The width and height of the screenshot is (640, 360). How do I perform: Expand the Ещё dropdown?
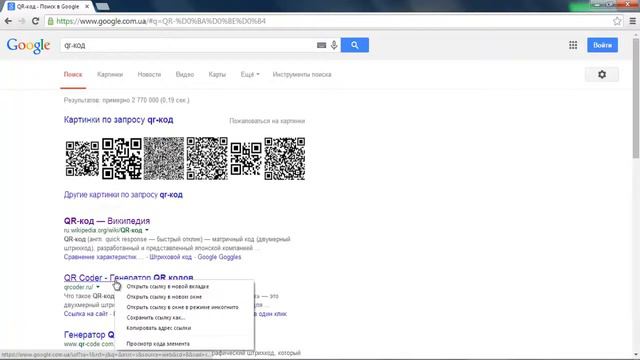coord(250,75)
